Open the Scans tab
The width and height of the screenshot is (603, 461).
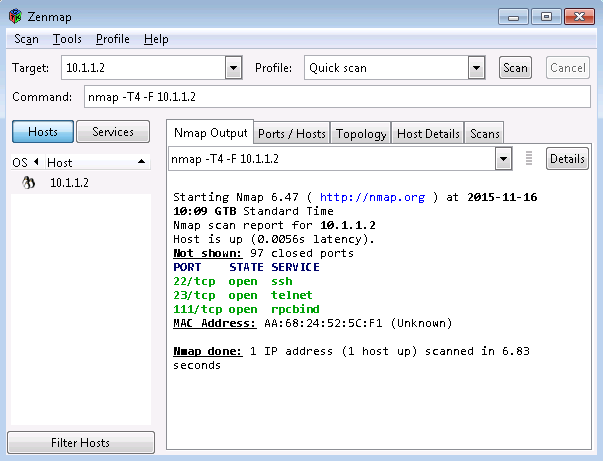point(485,134)
